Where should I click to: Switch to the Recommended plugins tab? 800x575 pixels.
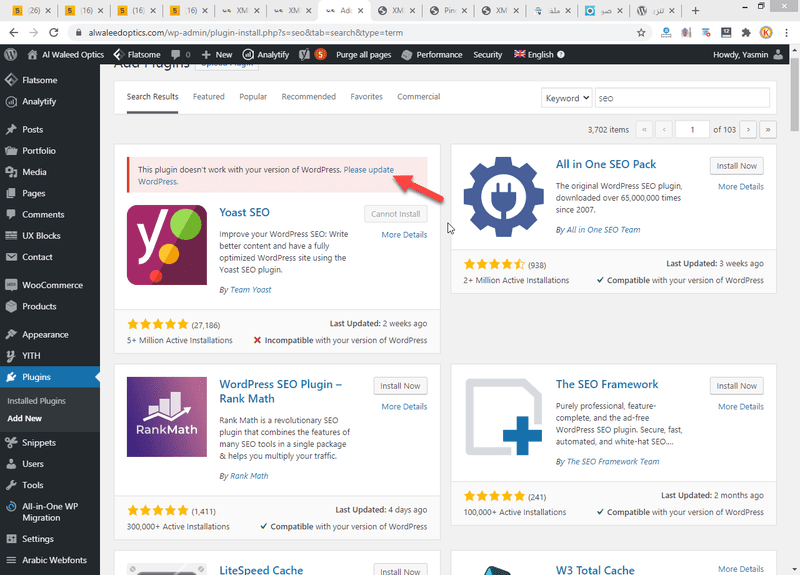309,96
